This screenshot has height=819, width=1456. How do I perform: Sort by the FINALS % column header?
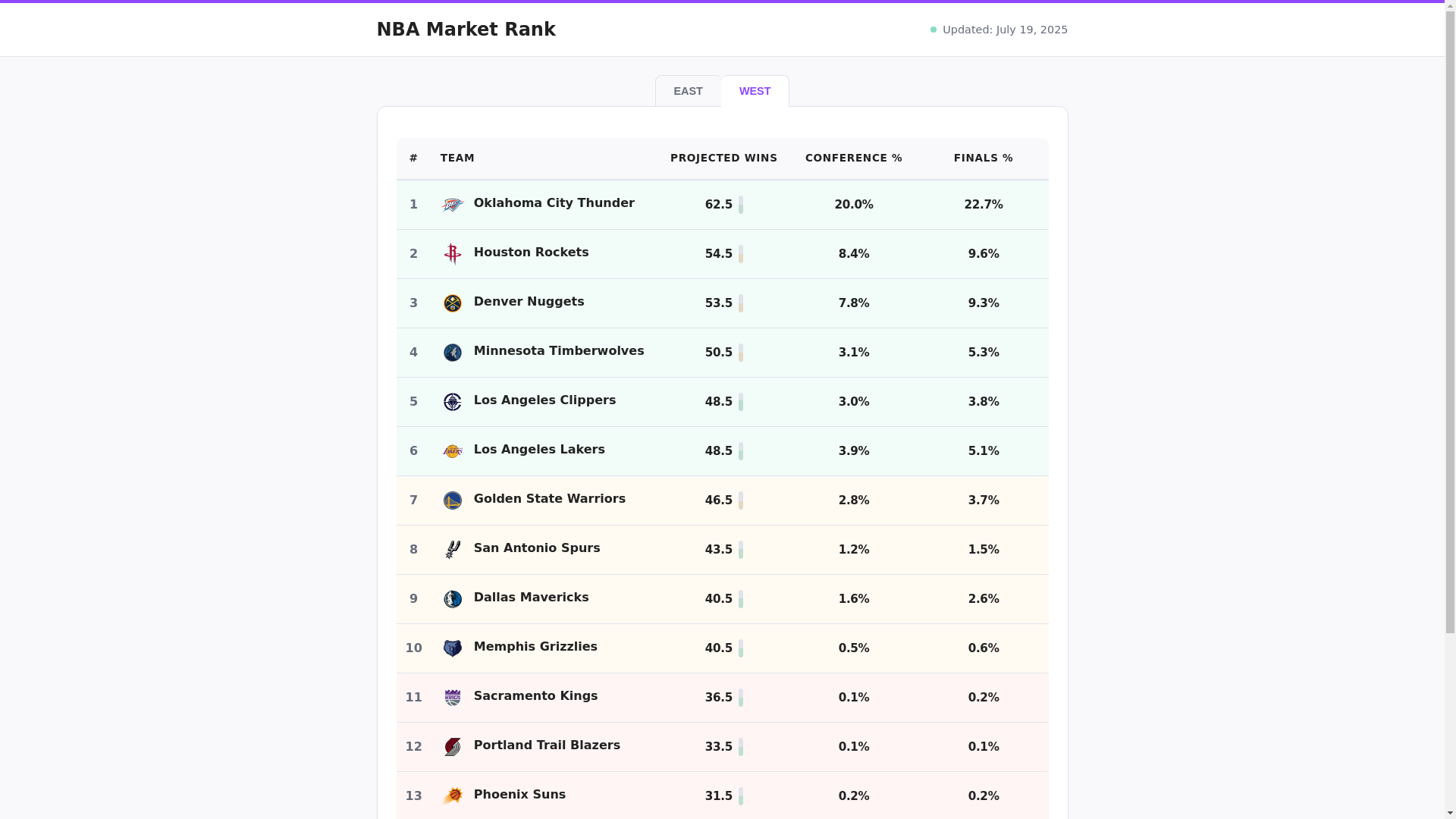984,158
